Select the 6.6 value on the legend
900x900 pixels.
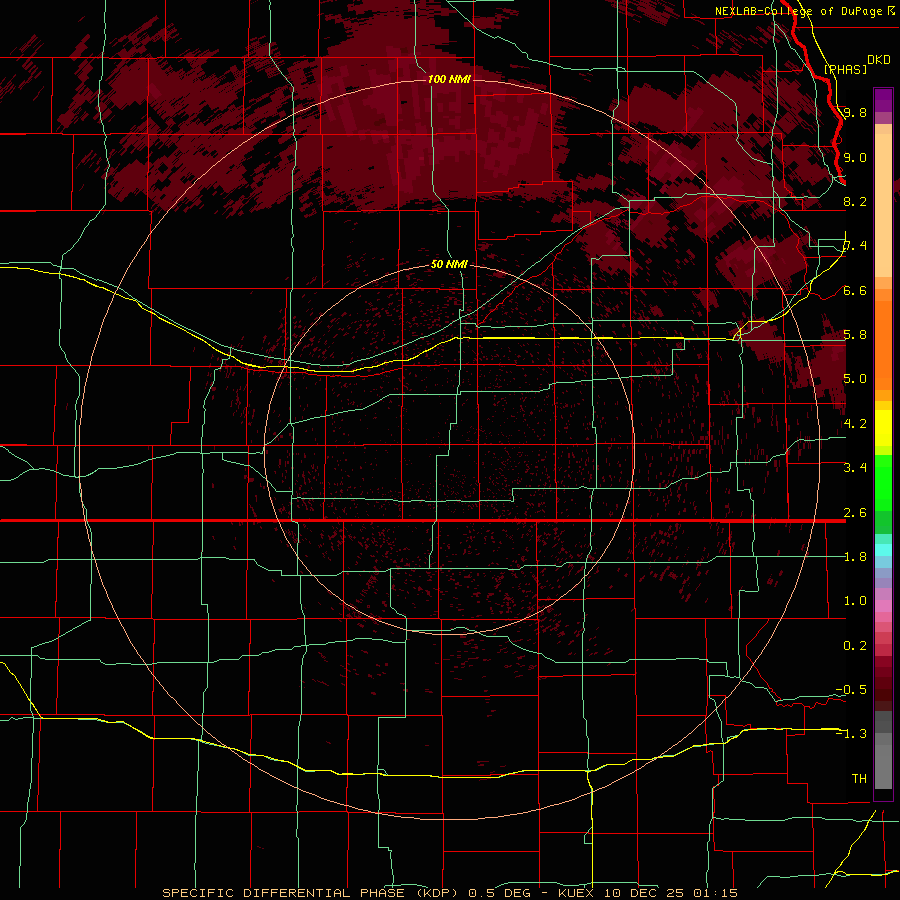tap(855, 291)
